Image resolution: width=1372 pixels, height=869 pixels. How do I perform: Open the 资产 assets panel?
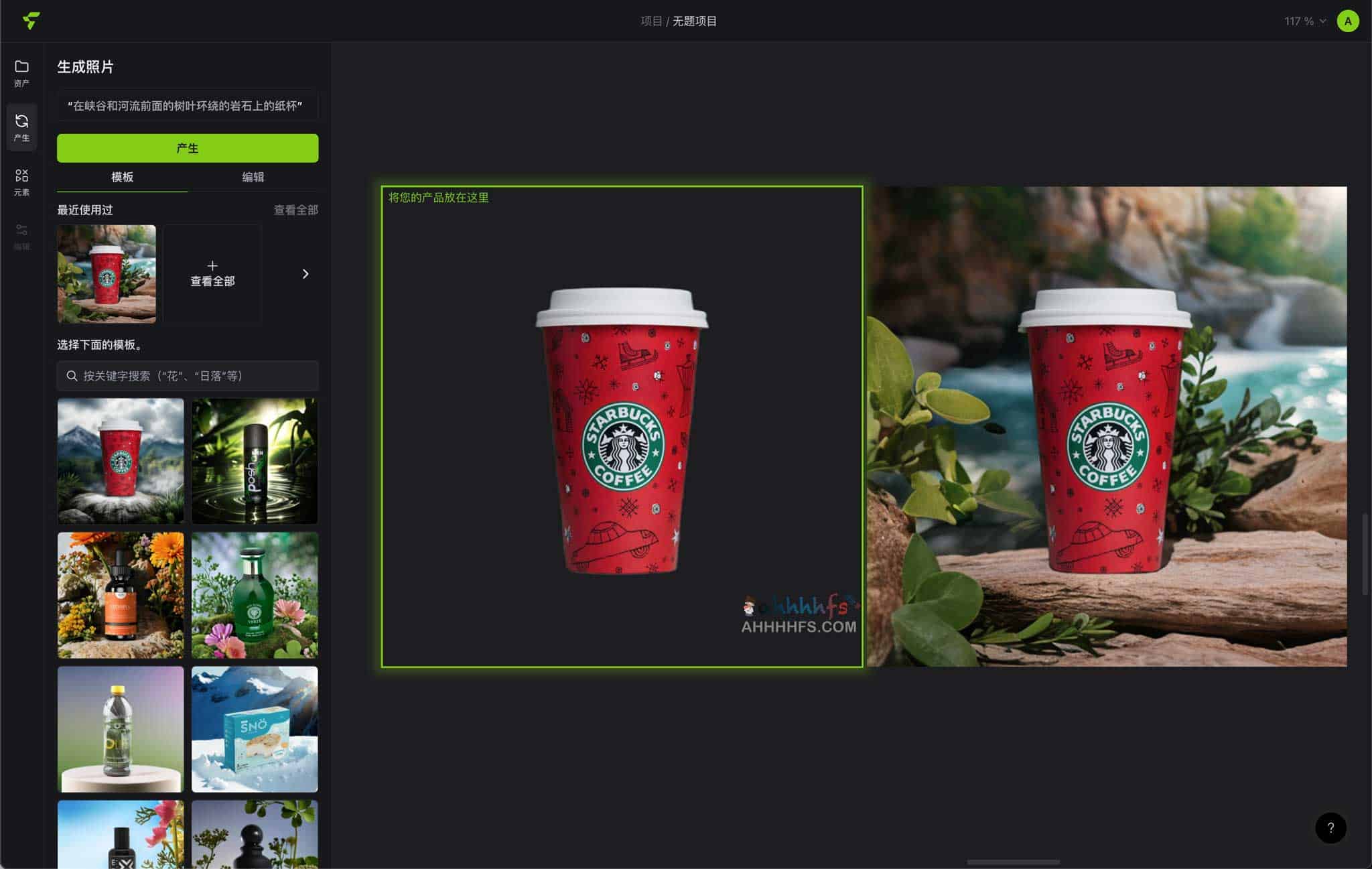click(21, 72)
